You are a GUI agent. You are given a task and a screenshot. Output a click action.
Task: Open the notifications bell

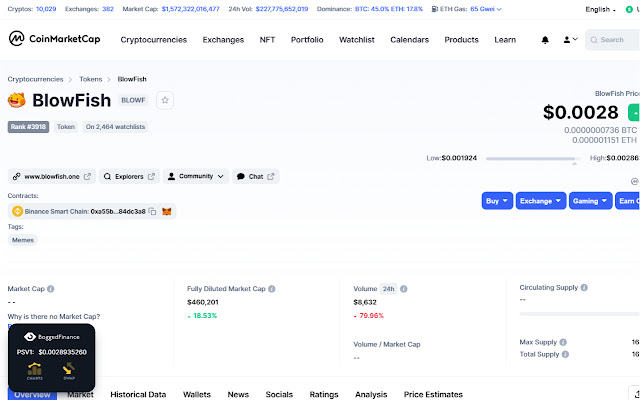coord(545,40)
